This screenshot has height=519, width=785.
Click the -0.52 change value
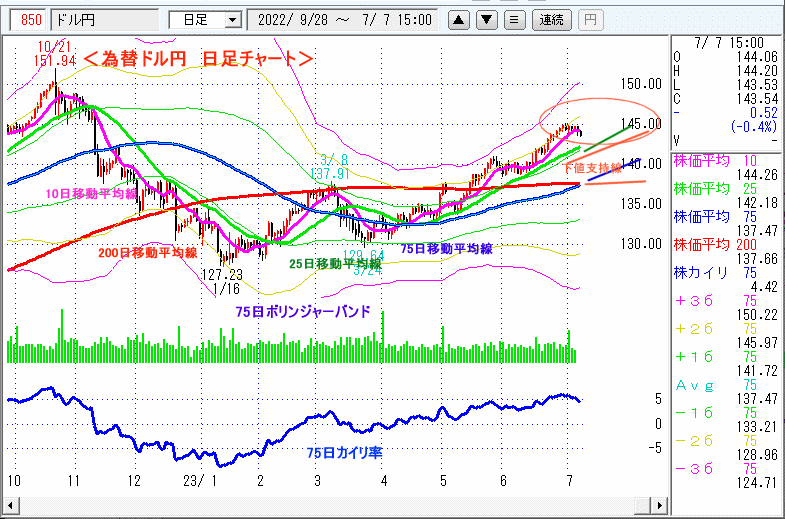(x=763, y=113)
